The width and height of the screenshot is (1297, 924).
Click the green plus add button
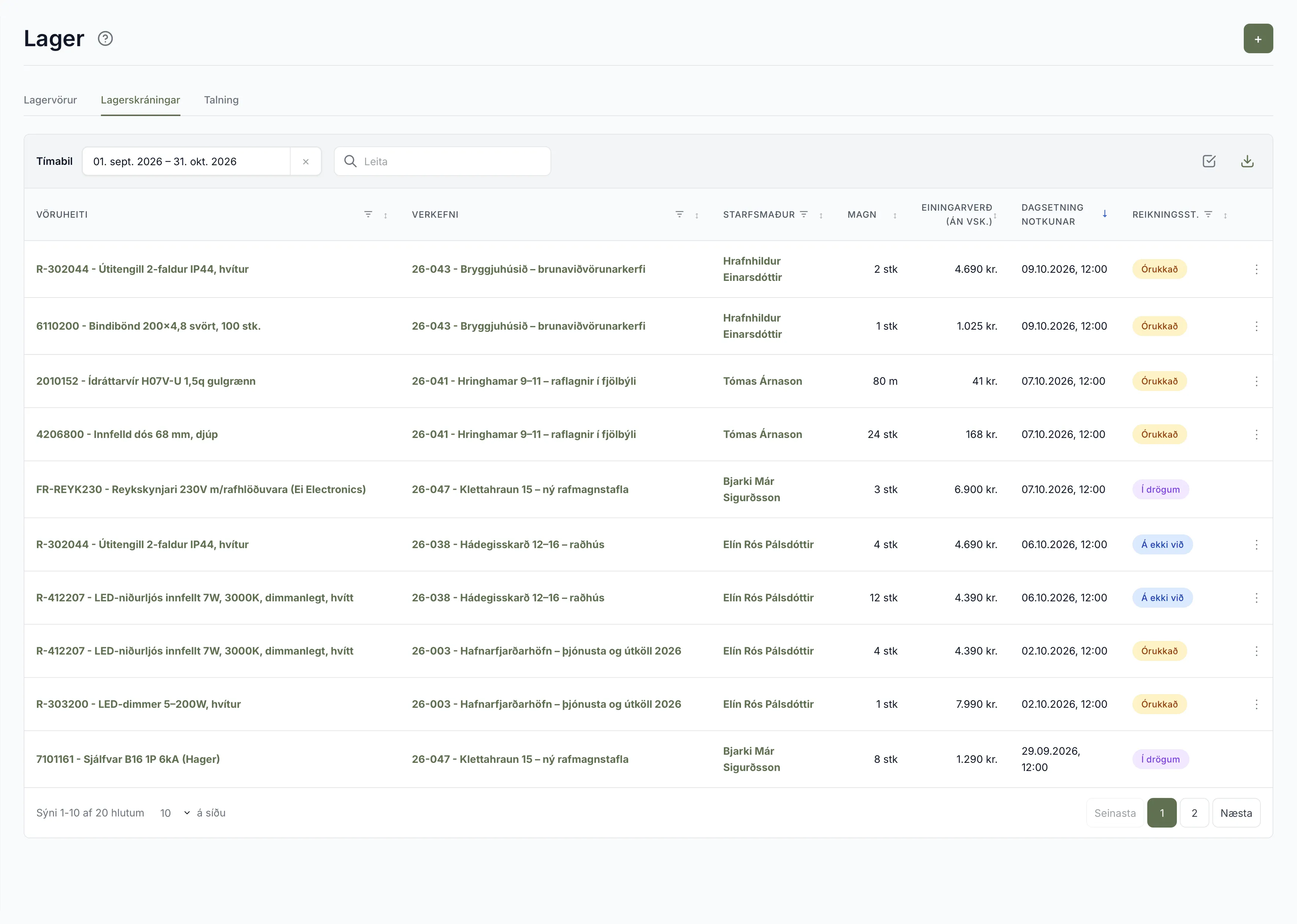point(1258,39)
